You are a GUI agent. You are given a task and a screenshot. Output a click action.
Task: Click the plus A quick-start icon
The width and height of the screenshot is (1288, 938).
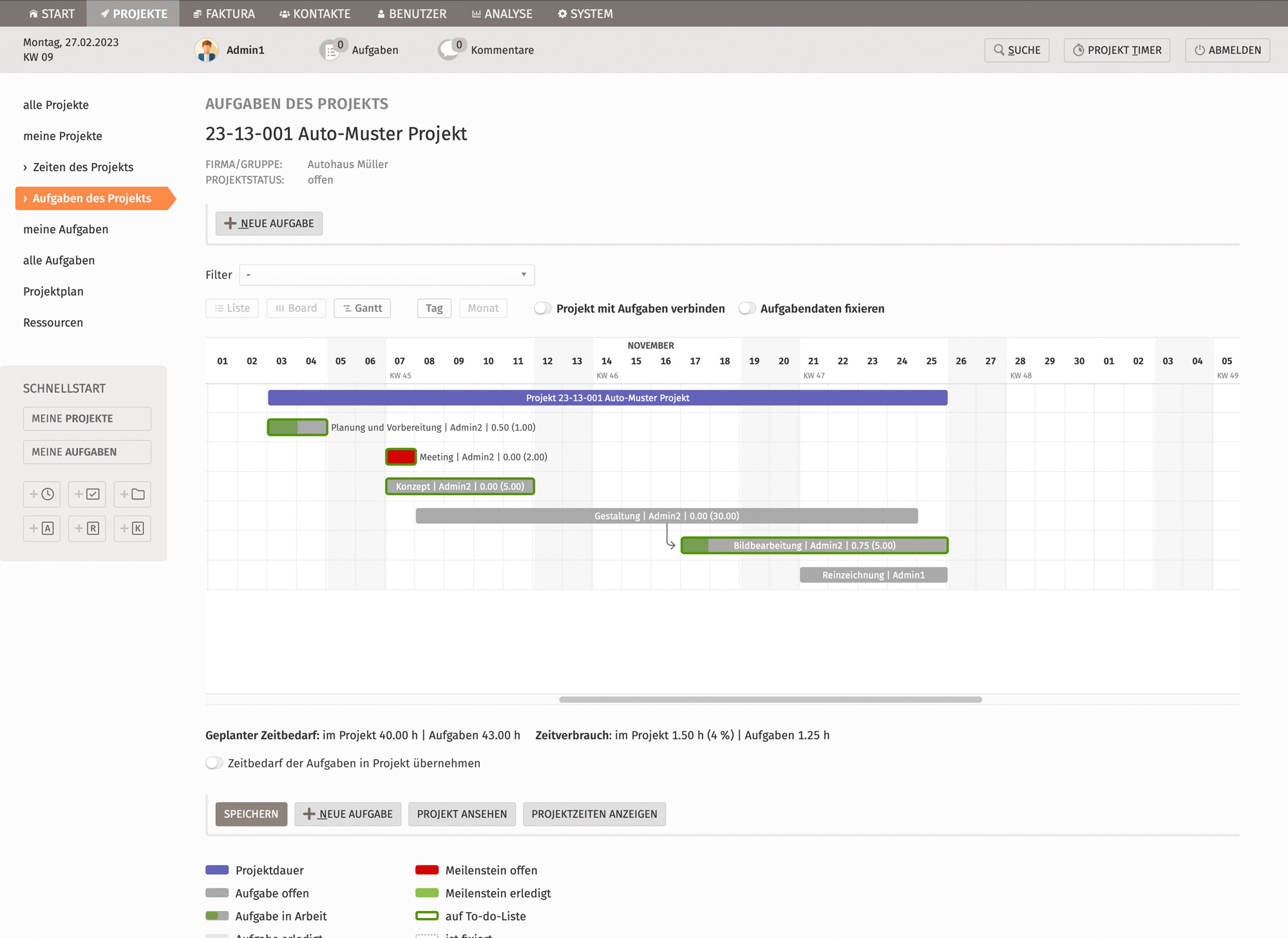point(42,529)
